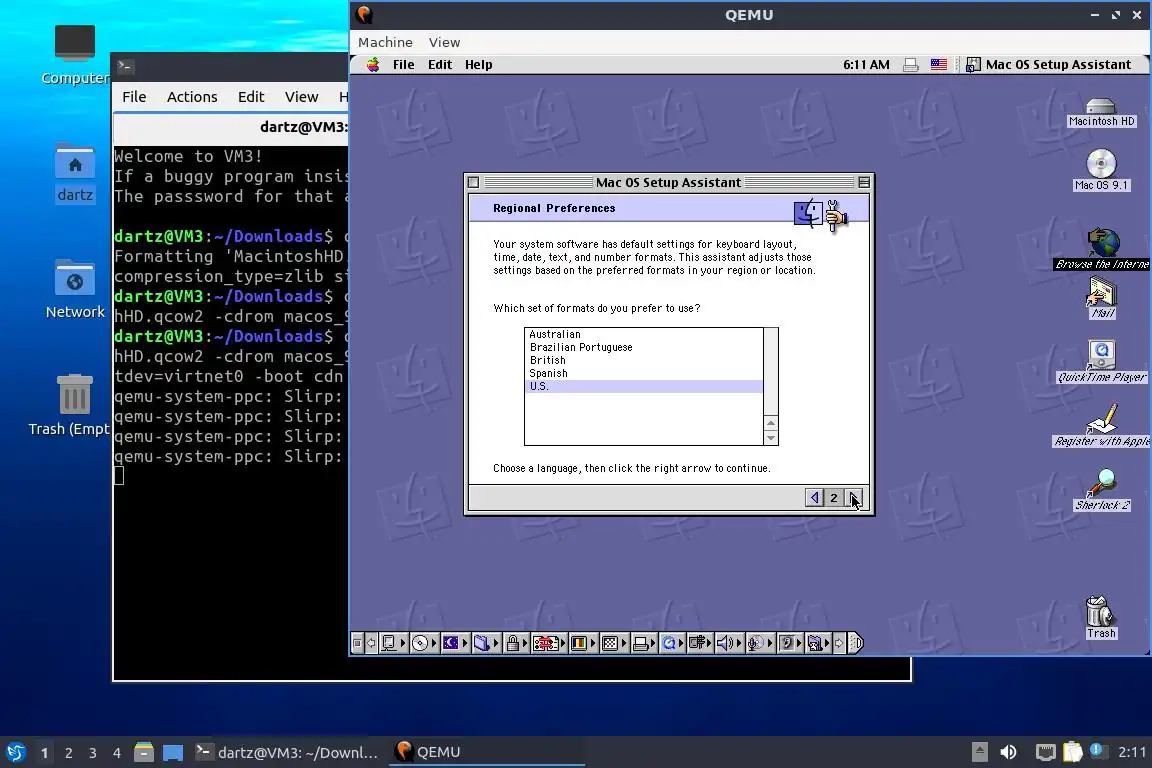Click the control strip close box
This screenshot has height=768, width=1152.
(357, 643)
